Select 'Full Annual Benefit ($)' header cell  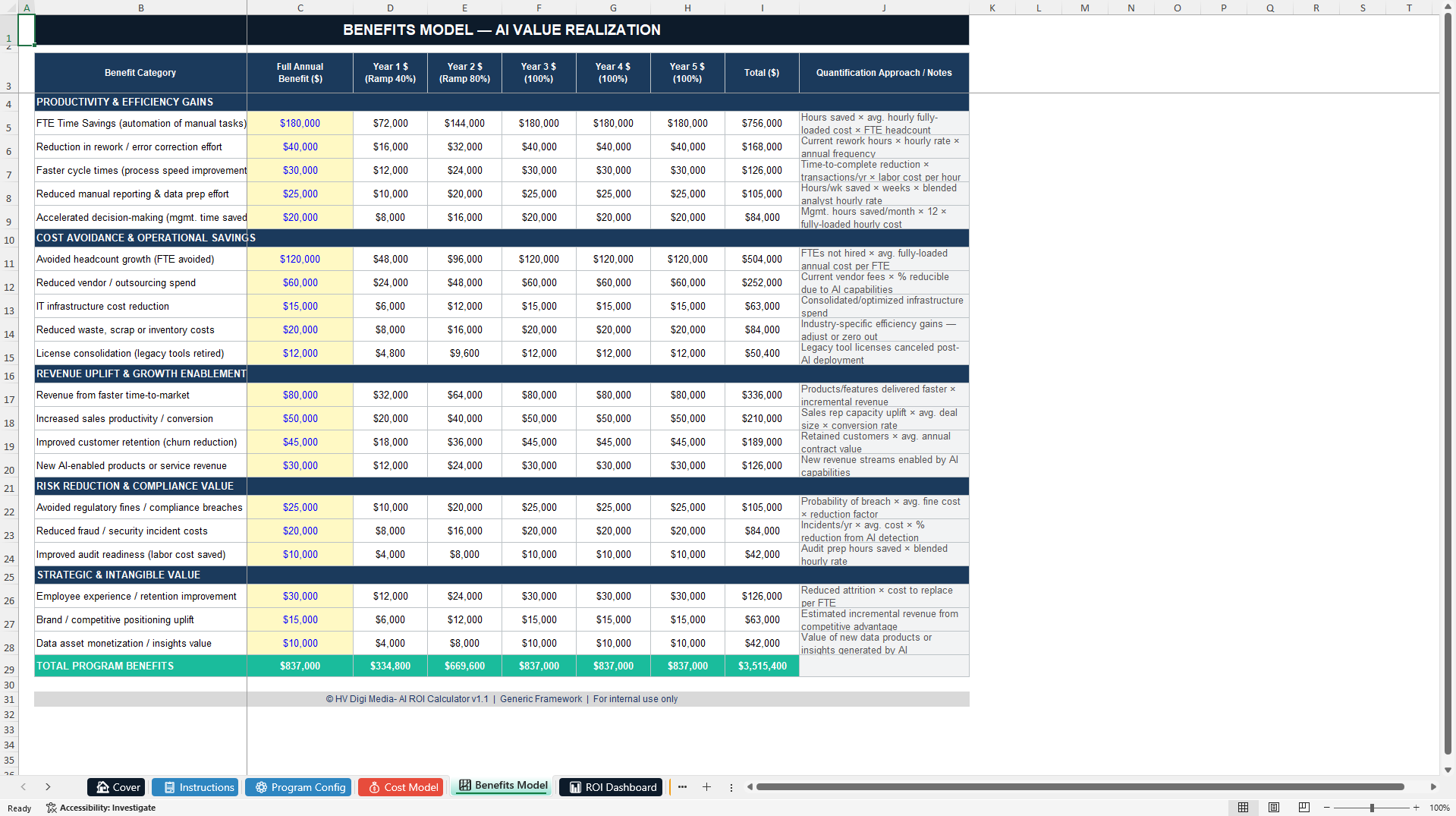(300, 73)
